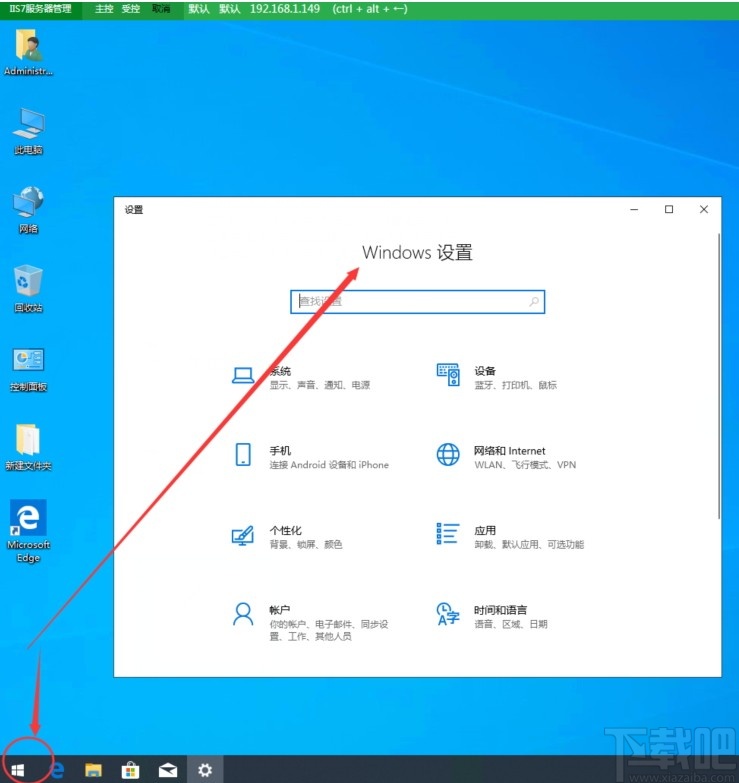
Task: Minimize the Settings window
Action: (634, 209)
